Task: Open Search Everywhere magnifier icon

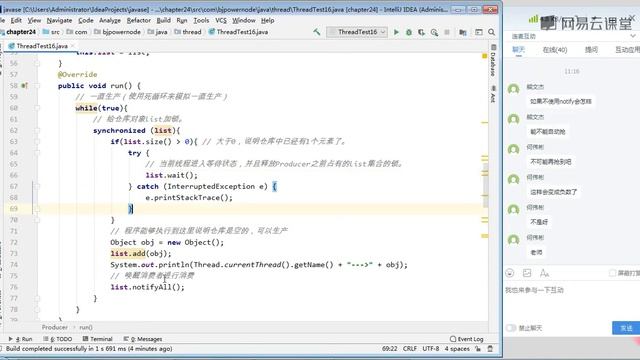Action: point(491,32)
